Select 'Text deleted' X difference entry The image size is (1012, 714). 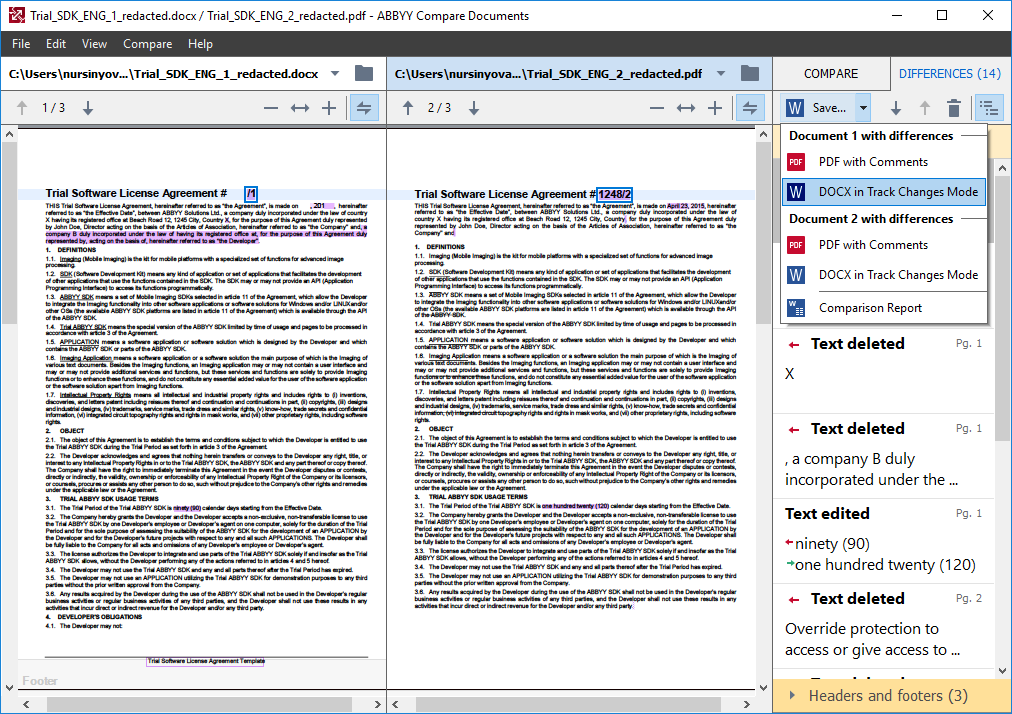coord(884,371)
